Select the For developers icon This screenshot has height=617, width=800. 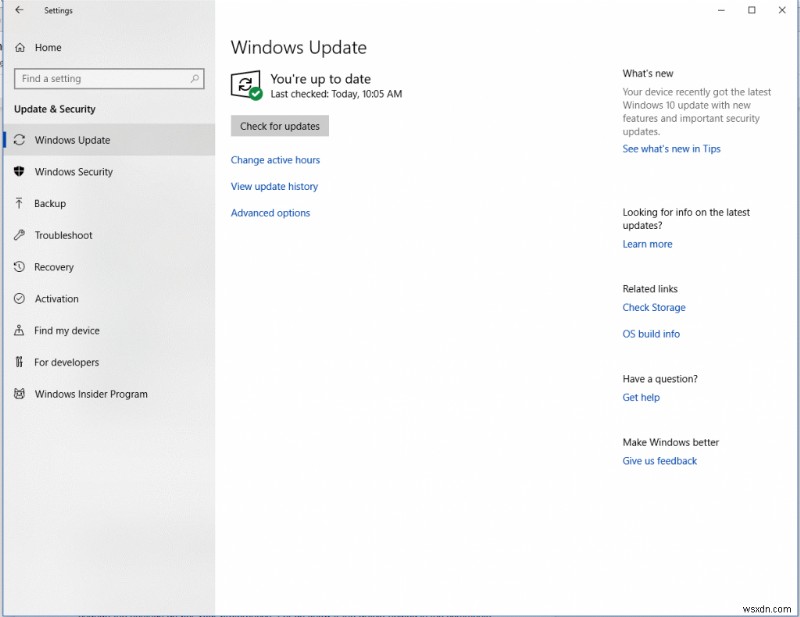(17, 362)
